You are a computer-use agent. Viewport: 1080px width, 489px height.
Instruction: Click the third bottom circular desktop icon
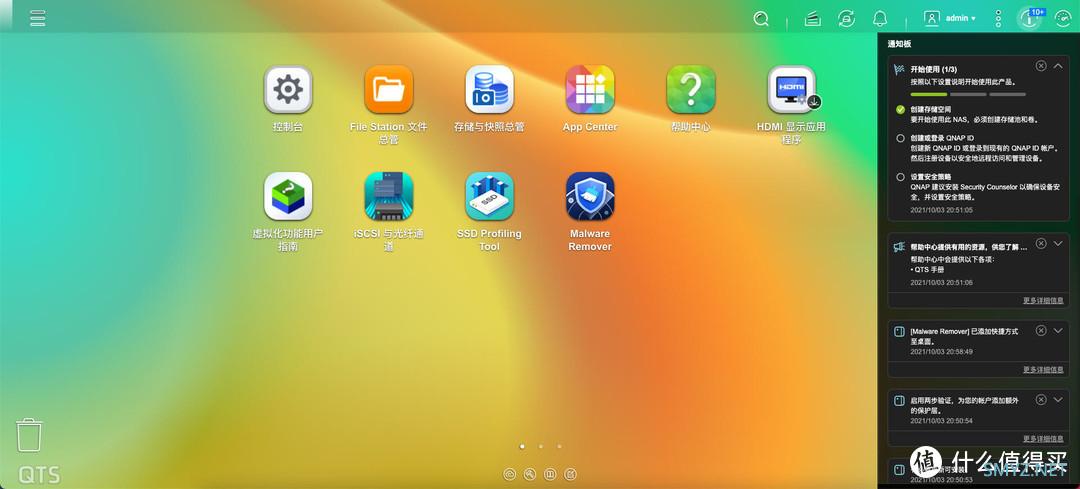tap(550, 474)
